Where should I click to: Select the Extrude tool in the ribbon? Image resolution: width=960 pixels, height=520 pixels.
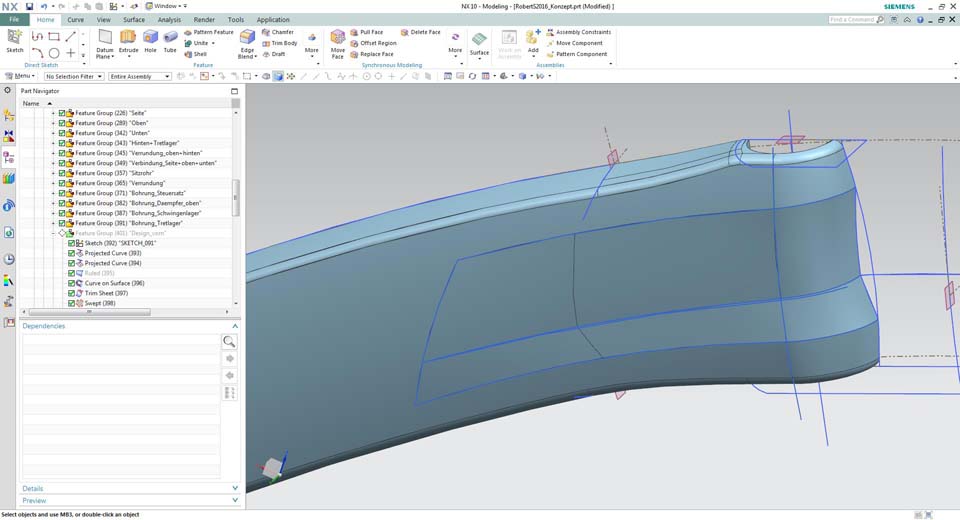tap(128, 38)
